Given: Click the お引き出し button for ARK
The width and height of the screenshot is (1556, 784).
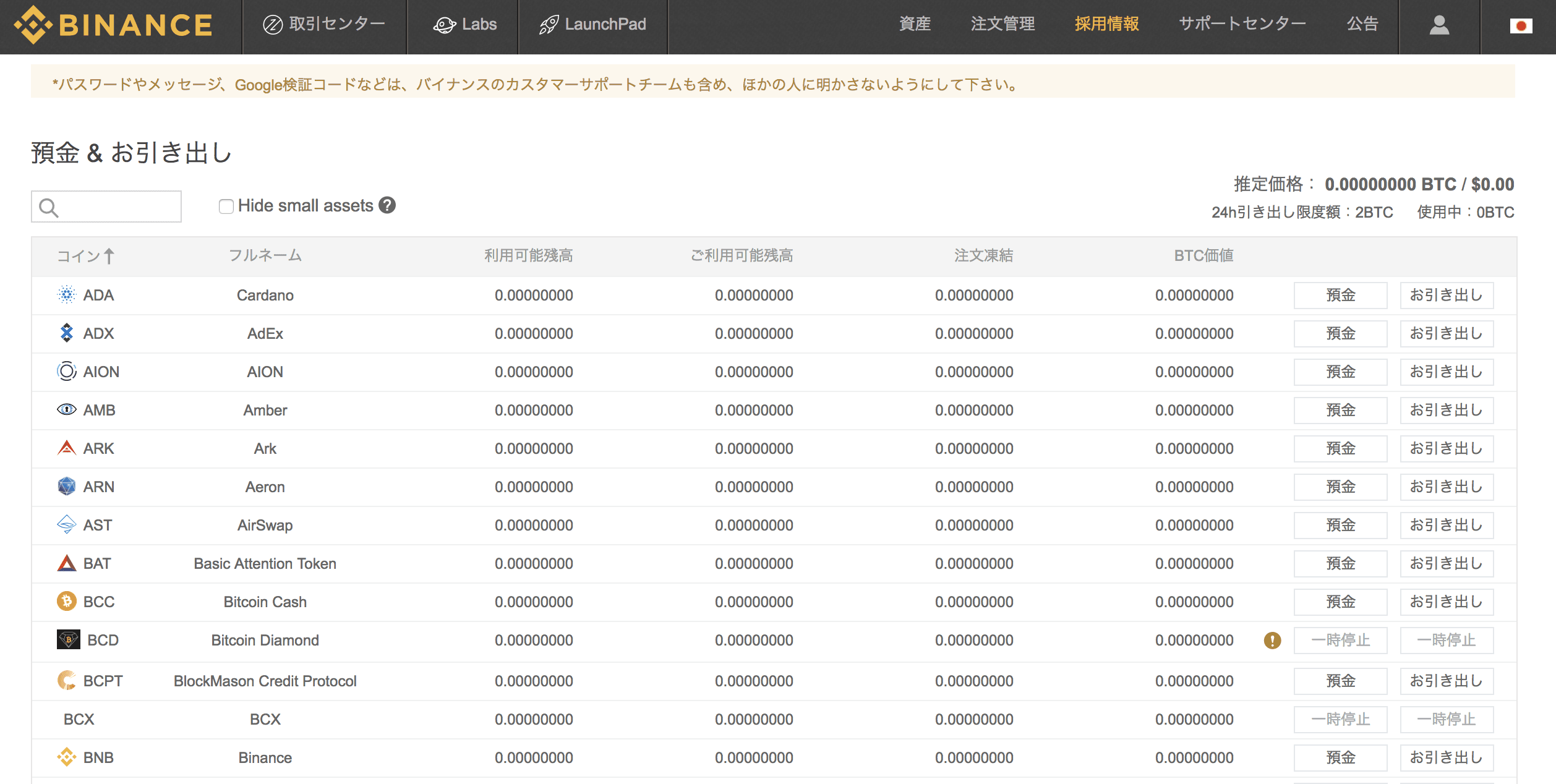Looking at the screenshot, I should click(1447, 448).
